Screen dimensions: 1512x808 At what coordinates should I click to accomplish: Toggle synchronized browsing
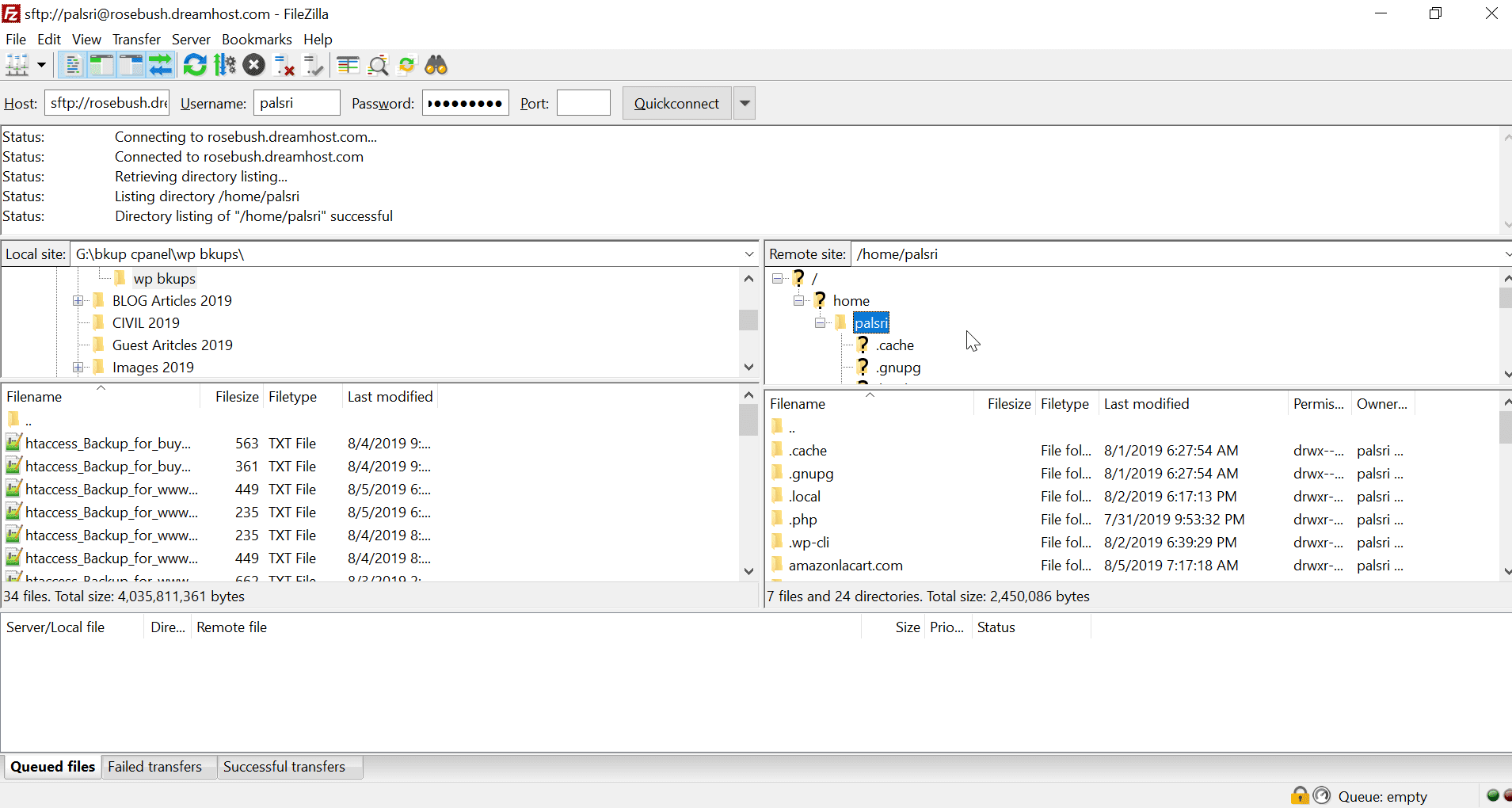coord(407,65)
